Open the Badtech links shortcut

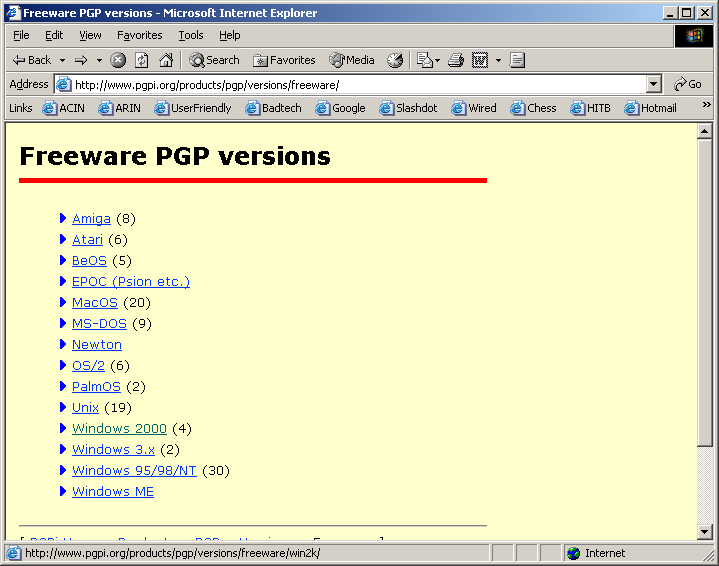click(273, 108)
